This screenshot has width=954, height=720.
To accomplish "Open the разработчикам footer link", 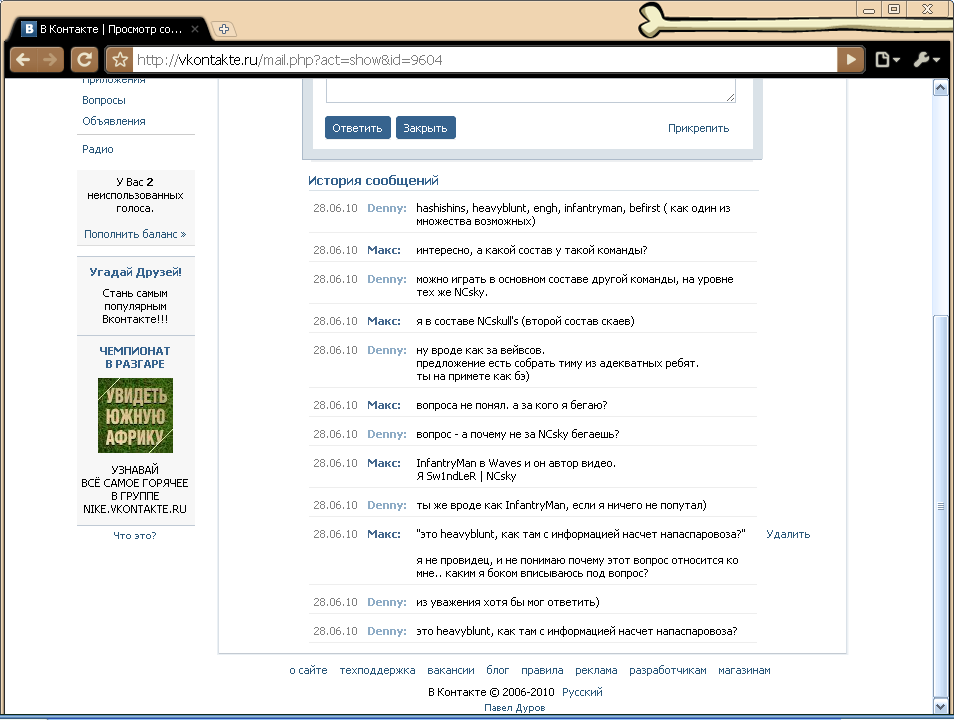I will pyautogui.click(x=667, y=670).
